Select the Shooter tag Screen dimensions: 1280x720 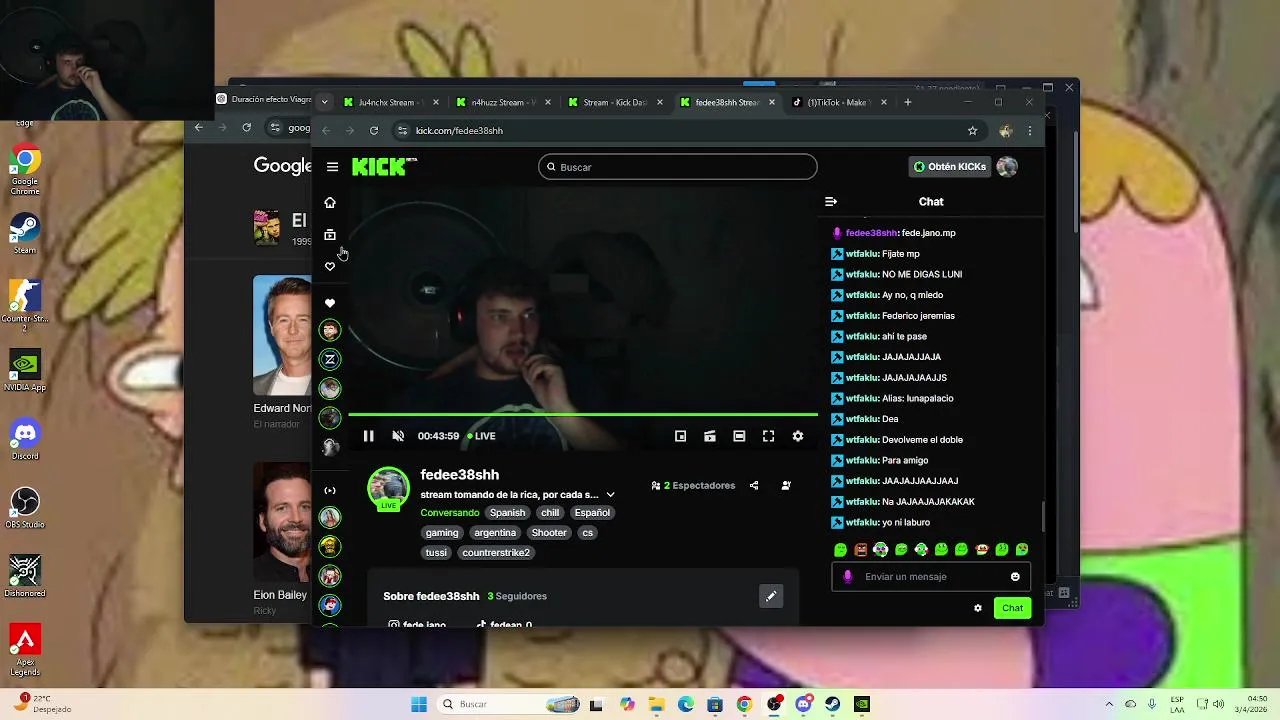(x=549, y=532)
